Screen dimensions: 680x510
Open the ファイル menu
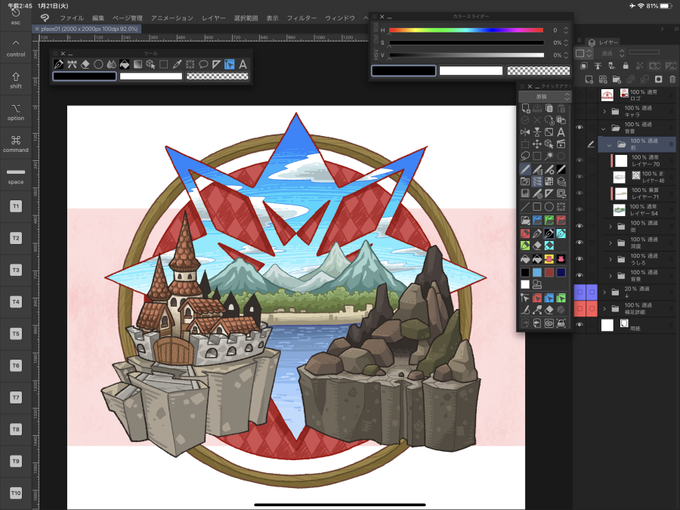[72, 18]
